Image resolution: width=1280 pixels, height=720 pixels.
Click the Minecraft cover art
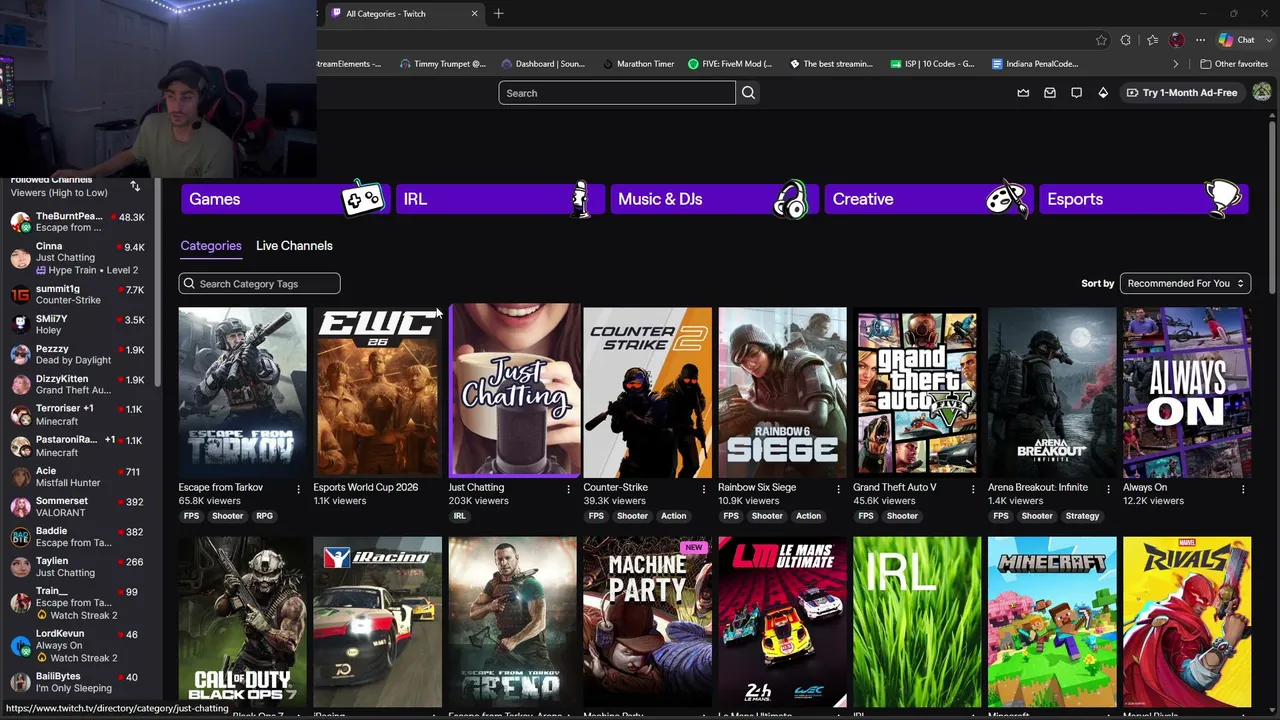coord(1052,621)
